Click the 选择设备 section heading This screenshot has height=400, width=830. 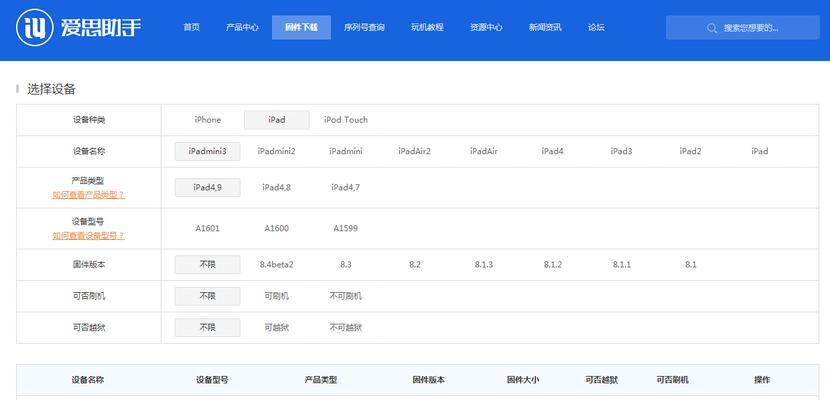point(51,89)
